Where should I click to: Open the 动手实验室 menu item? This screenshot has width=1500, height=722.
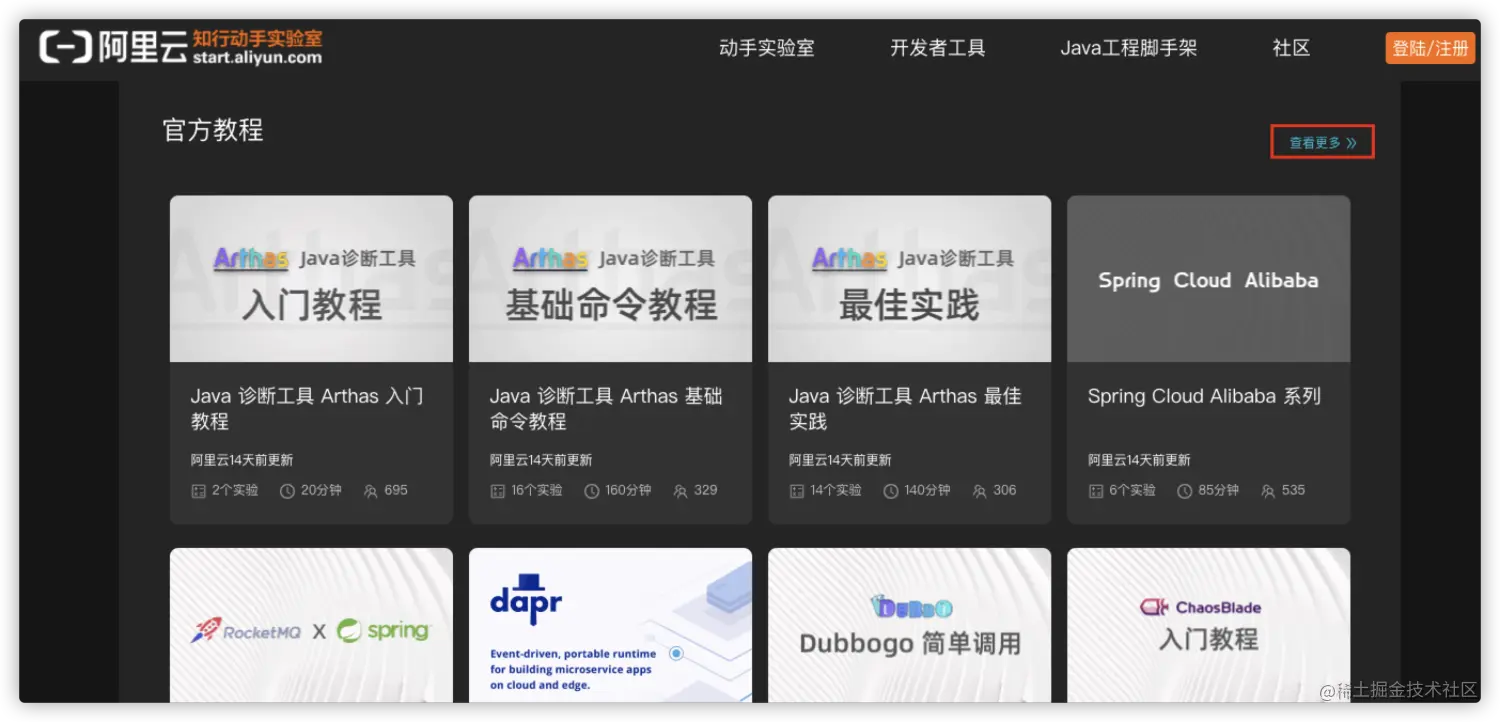766,48
